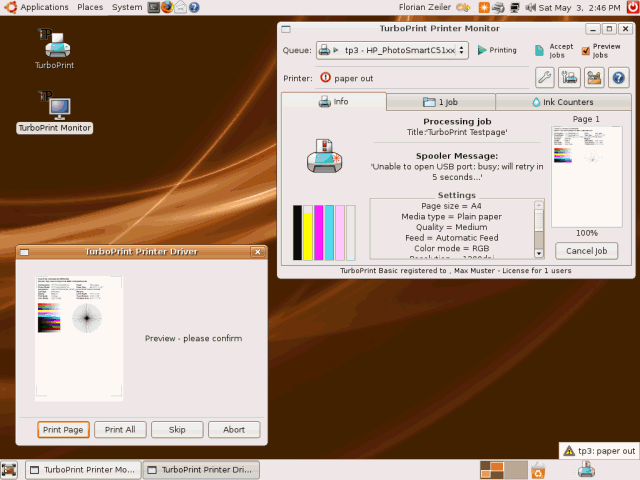
Task: Toggle the Preview Jobs checkbox
Action: [x=586, y=51]
